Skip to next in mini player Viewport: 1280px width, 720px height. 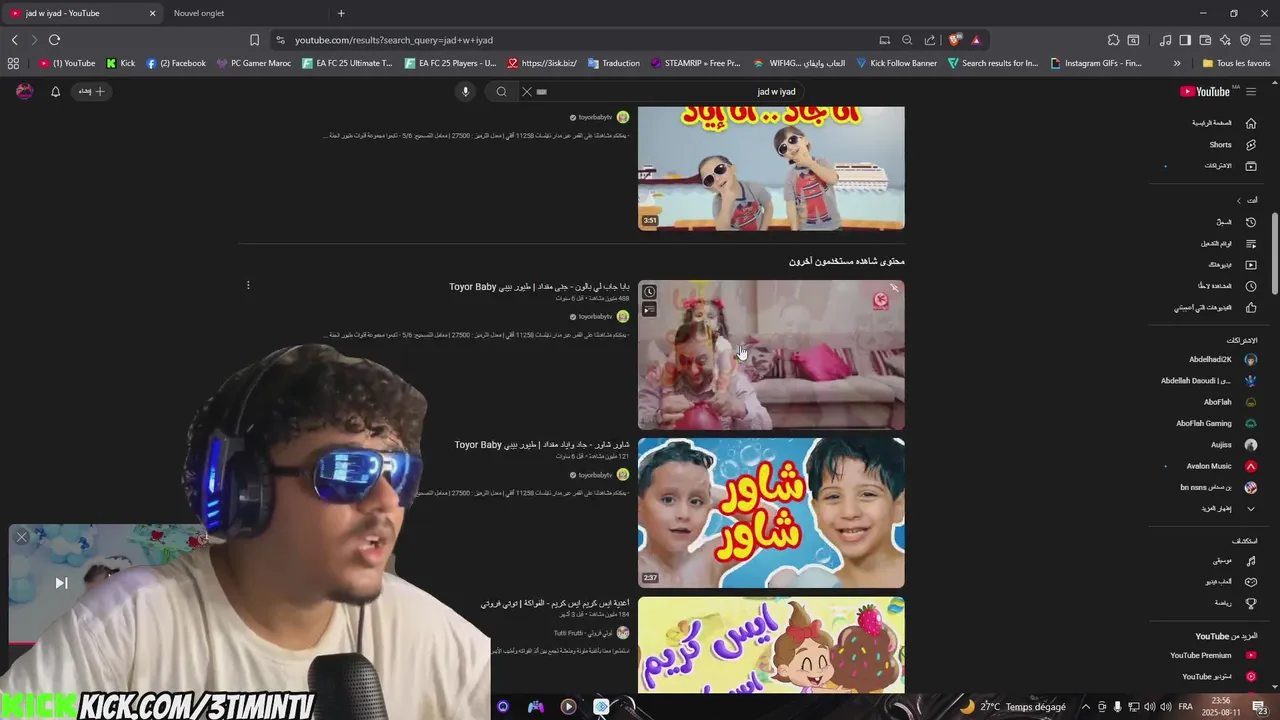[x=61, y=583]
